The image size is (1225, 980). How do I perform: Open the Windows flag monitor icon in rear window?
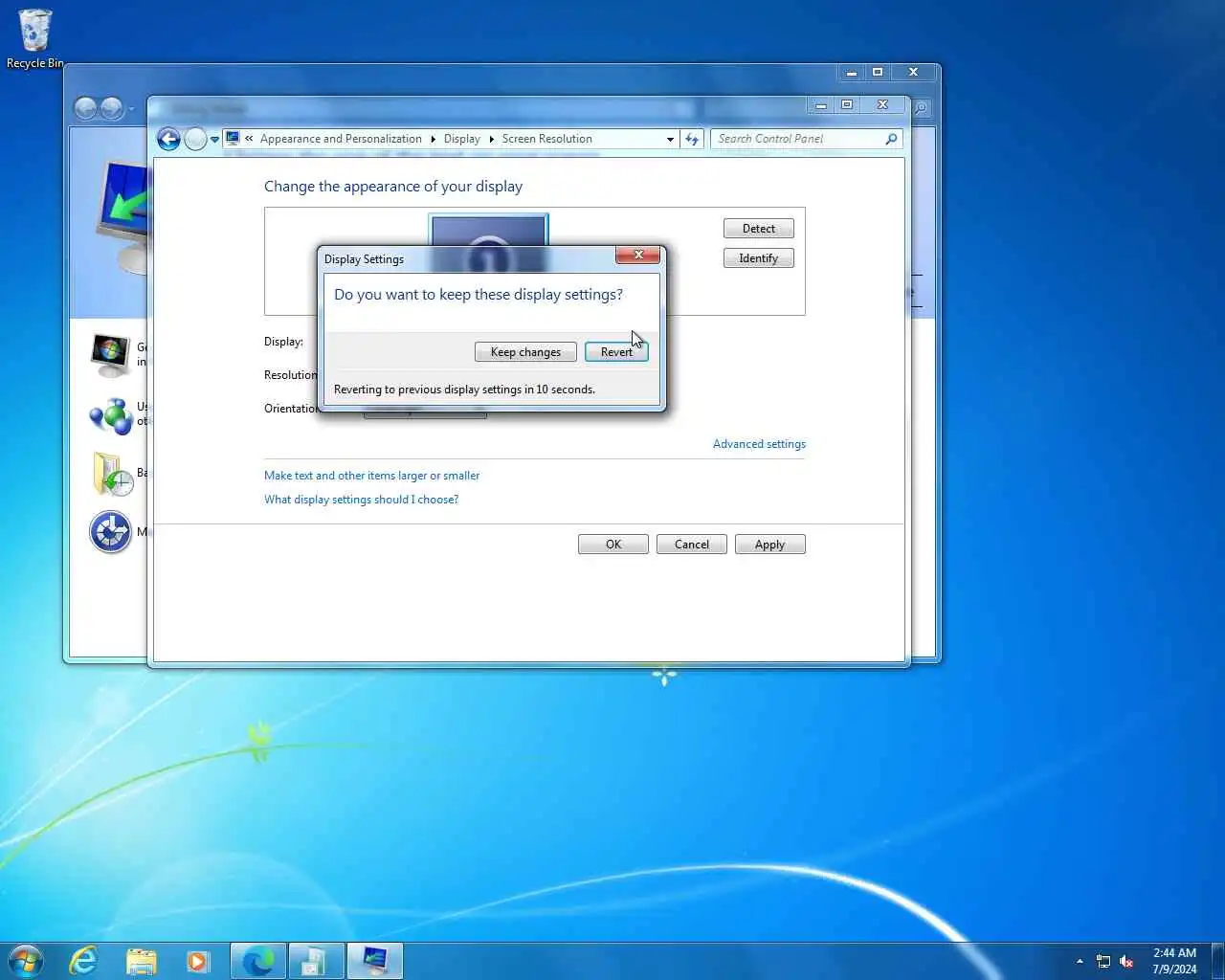(x=110, y=355)
